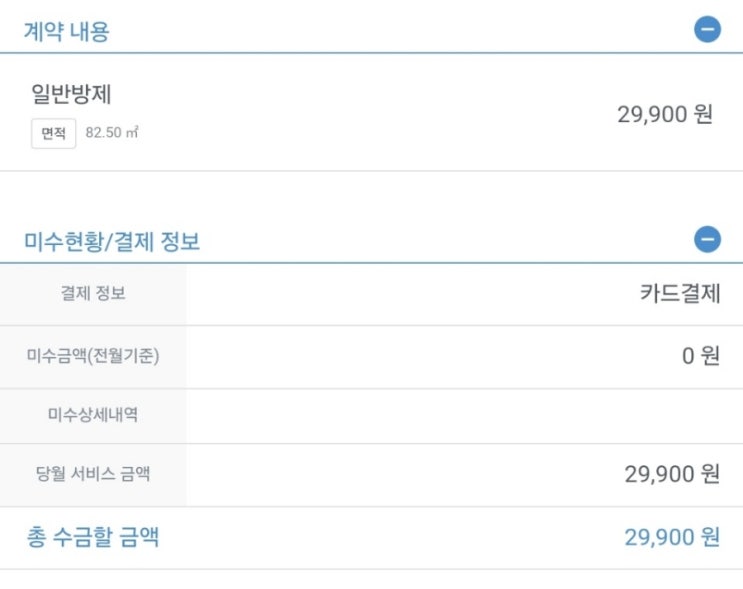Click the 계약 내용 section title
Screen dimensions: 743x589
click(x=66, y=32)
